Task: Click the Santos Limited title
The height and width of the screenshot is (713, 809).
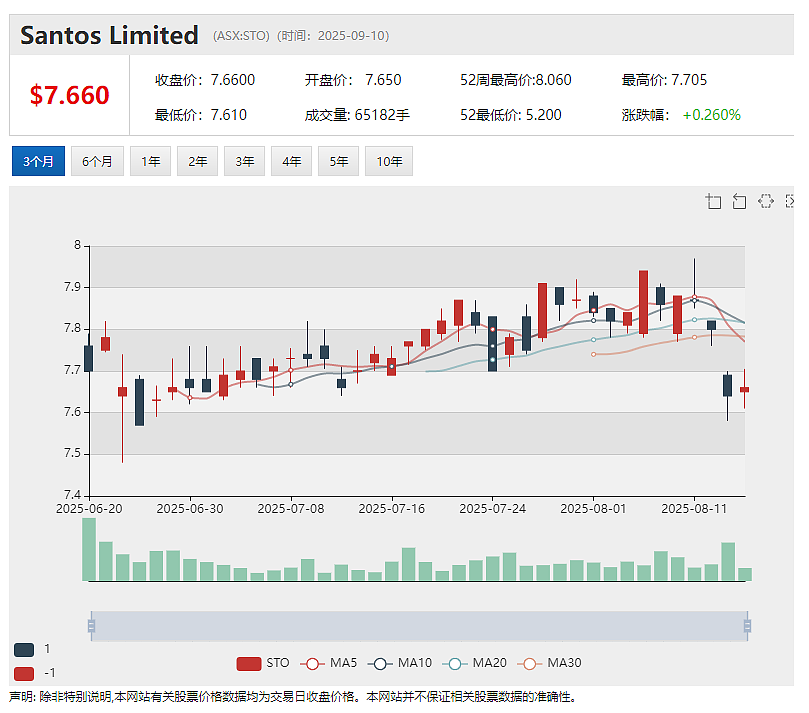Action: pyautogui.click(x=109, y=36)
